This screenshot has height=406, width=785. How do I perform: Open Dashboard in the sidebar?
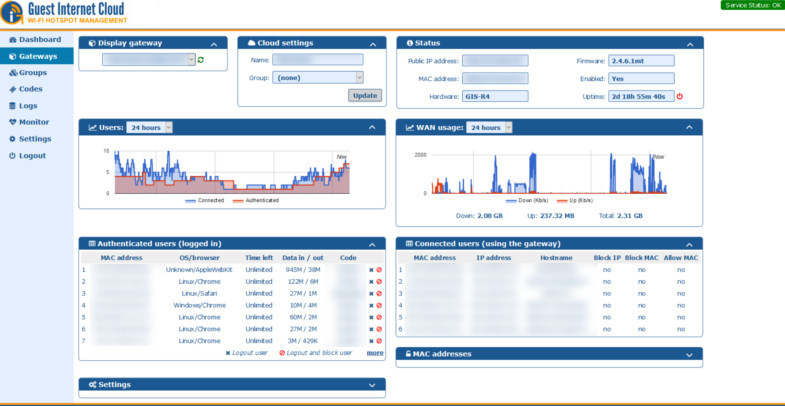coord(40,40)
